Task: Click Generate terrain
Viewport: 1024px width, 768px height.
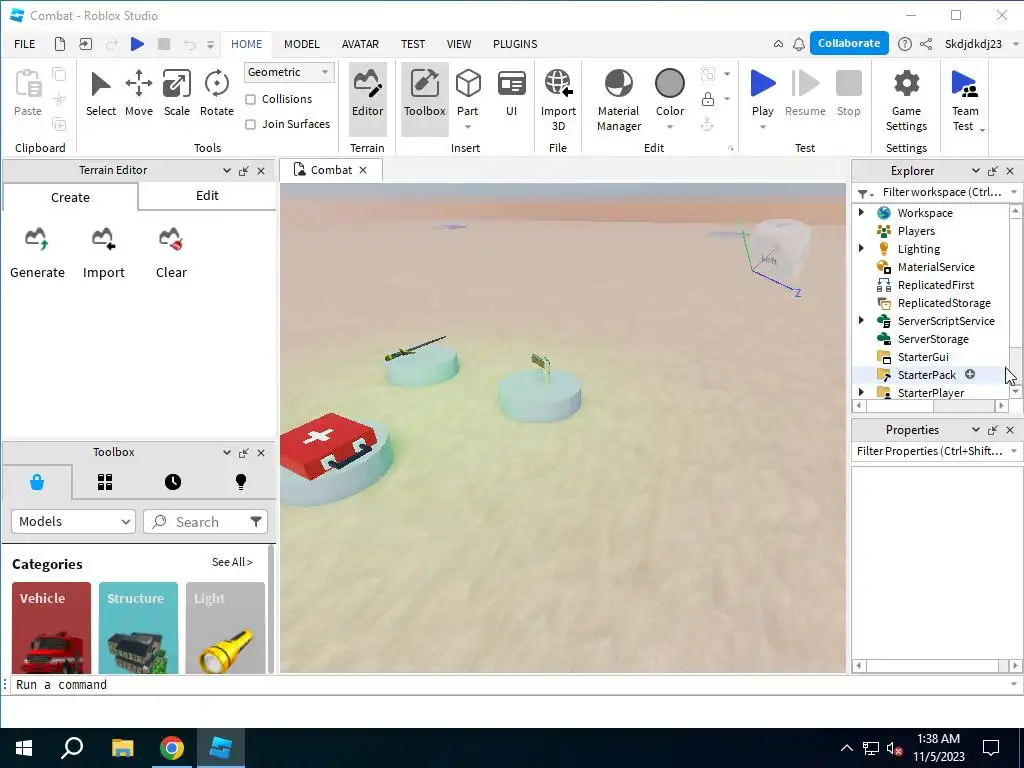Action: point(37,253)
